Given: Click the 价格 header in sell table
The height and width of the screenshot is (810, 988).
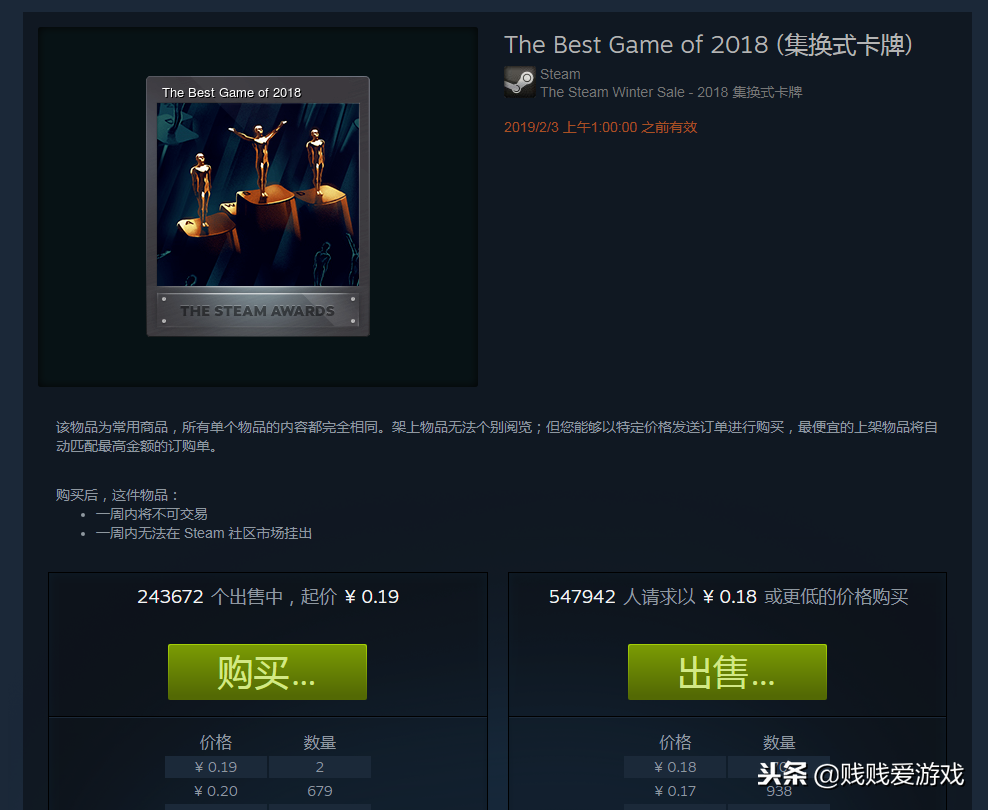Looking at the screenshot, I should [216, 743].
